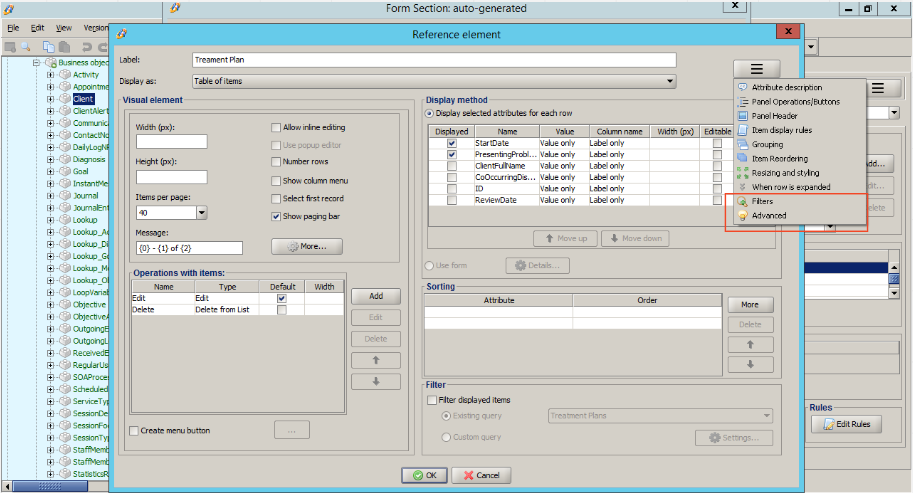Uncheck Show paging bar checkbox
Image resolution: width=913 pixels, height=493 pixels.
tap(276, 217)
